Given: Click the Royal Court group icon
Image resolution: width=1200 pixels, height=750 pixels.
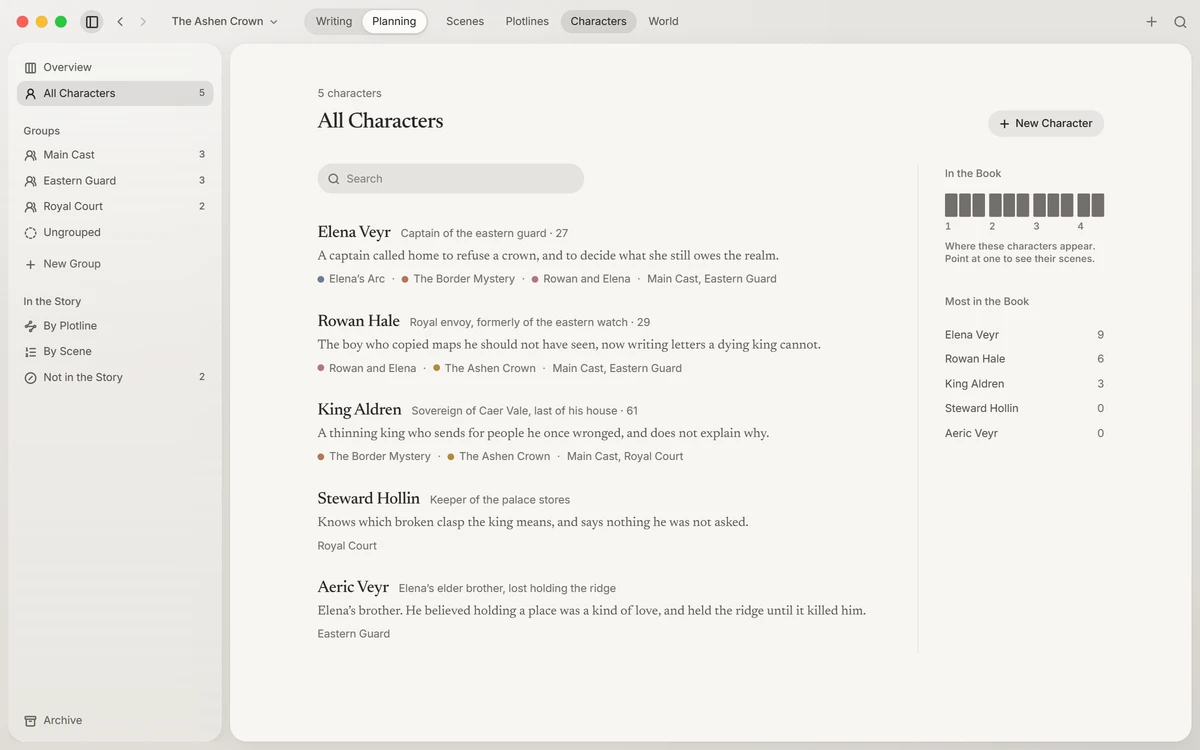Looking at the screenshot, I should click(x=30, y=206).
